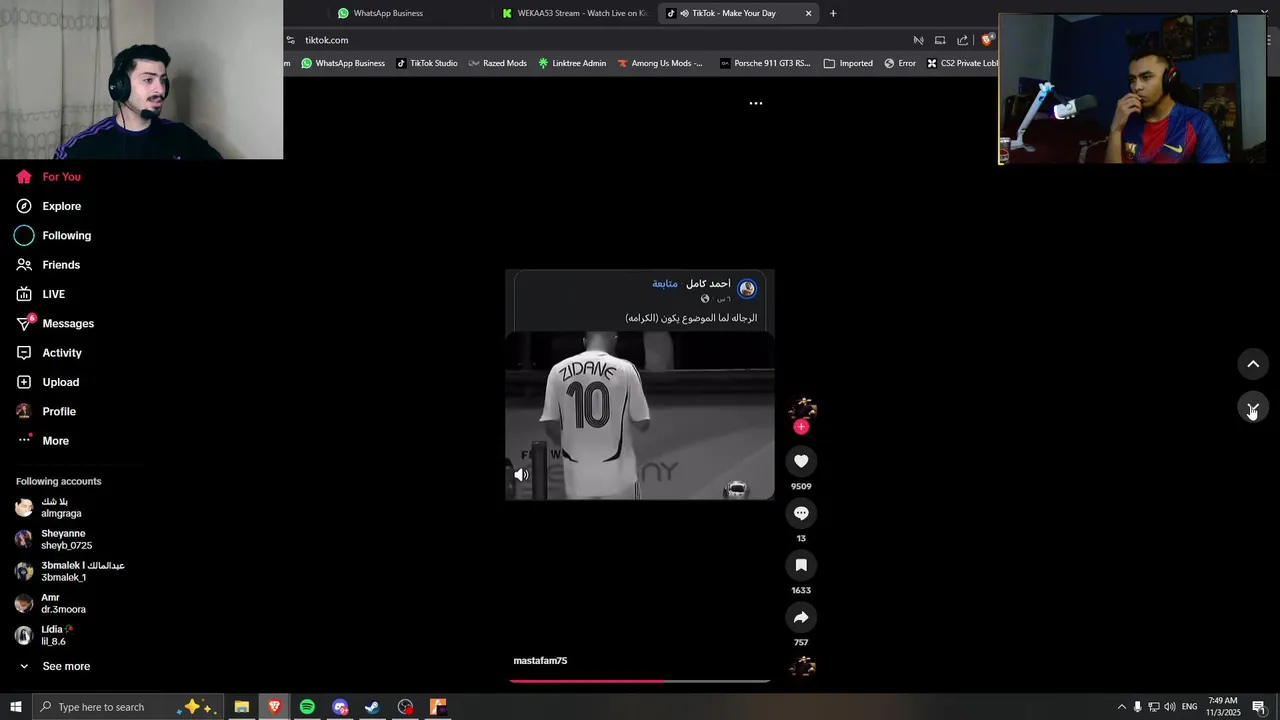
Task: Open the Razed Mods bookmark
Action: pos(498,63)
